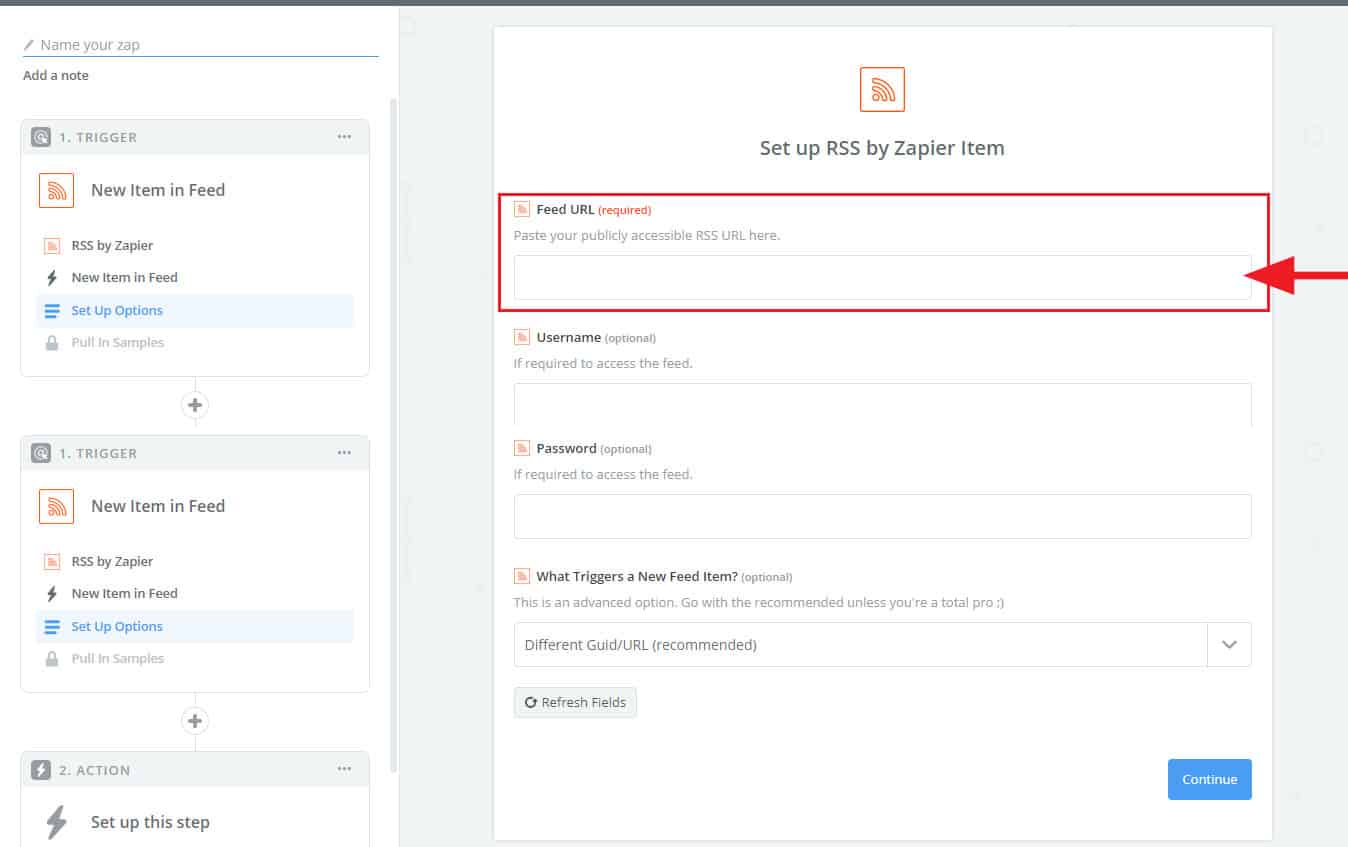Click the pencil icon beside Name your zap
The height and width of the screenshot is (847, 1348).
(29, 45)
